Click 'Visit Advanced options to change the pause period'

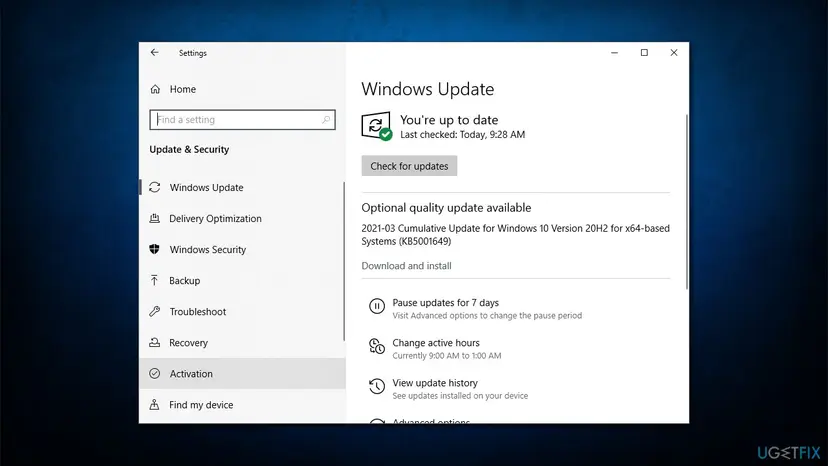click(x=487, y=315)
